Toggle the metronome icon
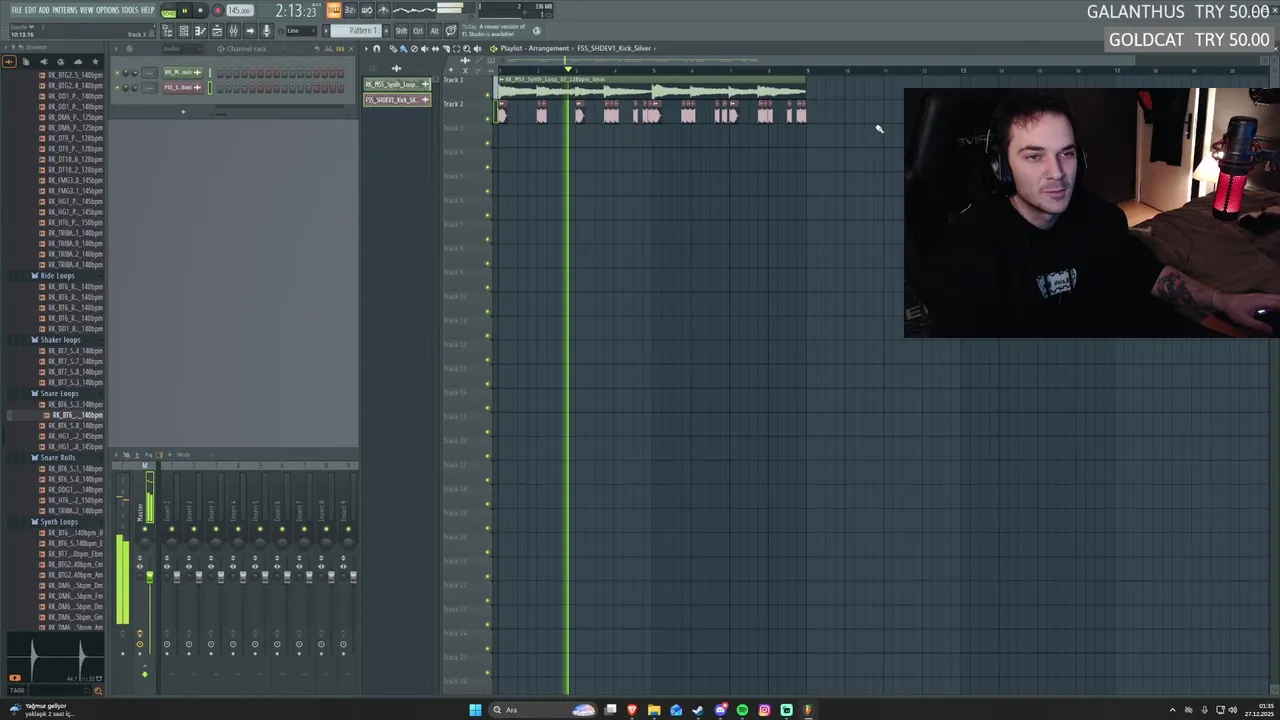The height and width of the screenshot is (720, 1280). pos(383,10)
